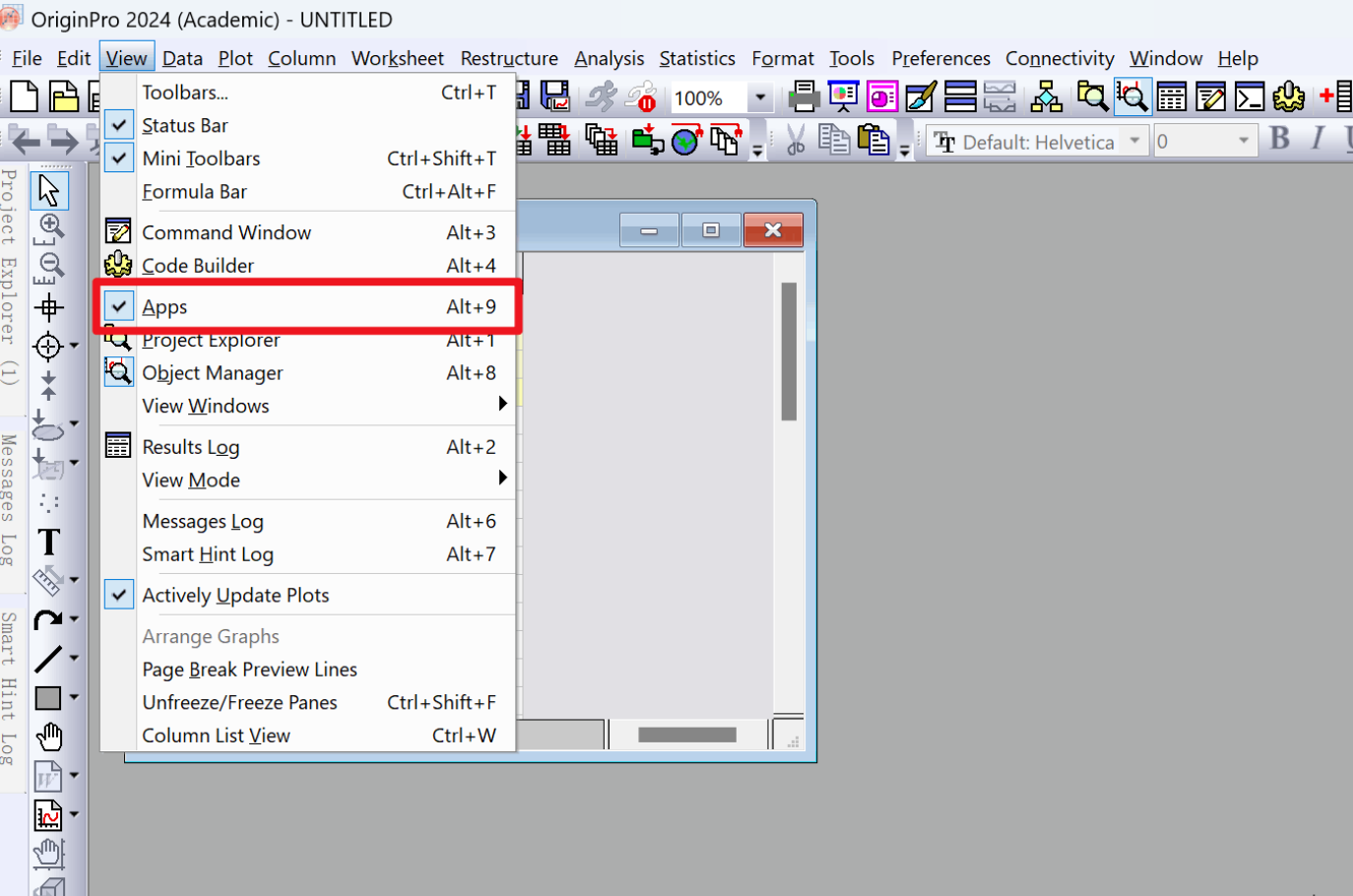Viewport: 1353px width, 896px height.
Task: Click the globe Import from Web icon
Action: (686, 140)
